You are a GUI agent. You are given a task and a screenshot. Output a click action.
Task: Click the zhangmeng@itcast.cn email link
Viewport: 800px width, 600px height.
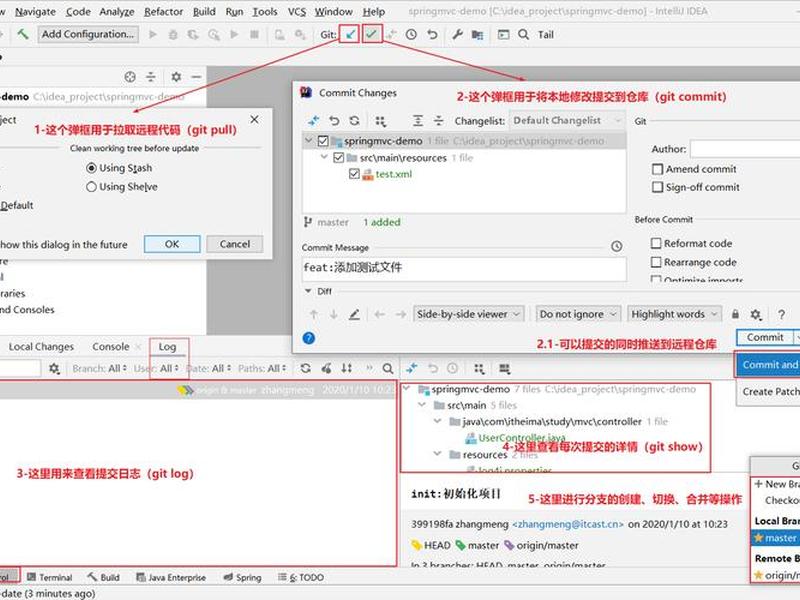[568, 524]
